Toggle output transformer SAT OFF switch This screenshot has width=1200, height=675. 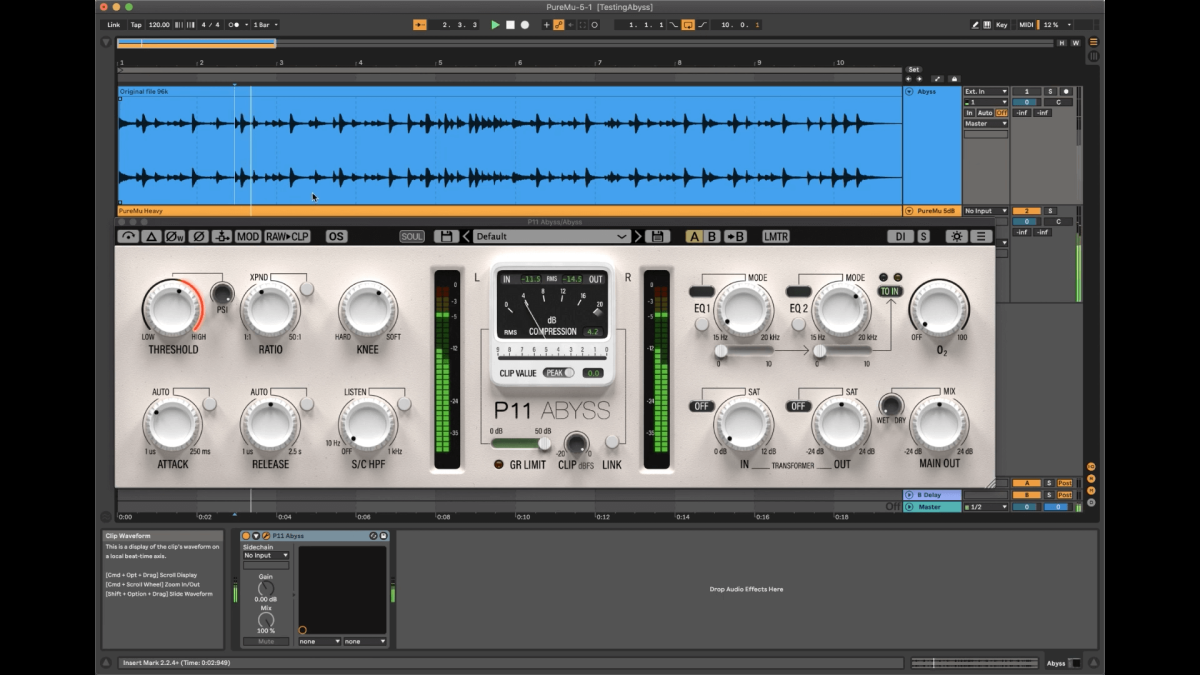tap(798, 406)
